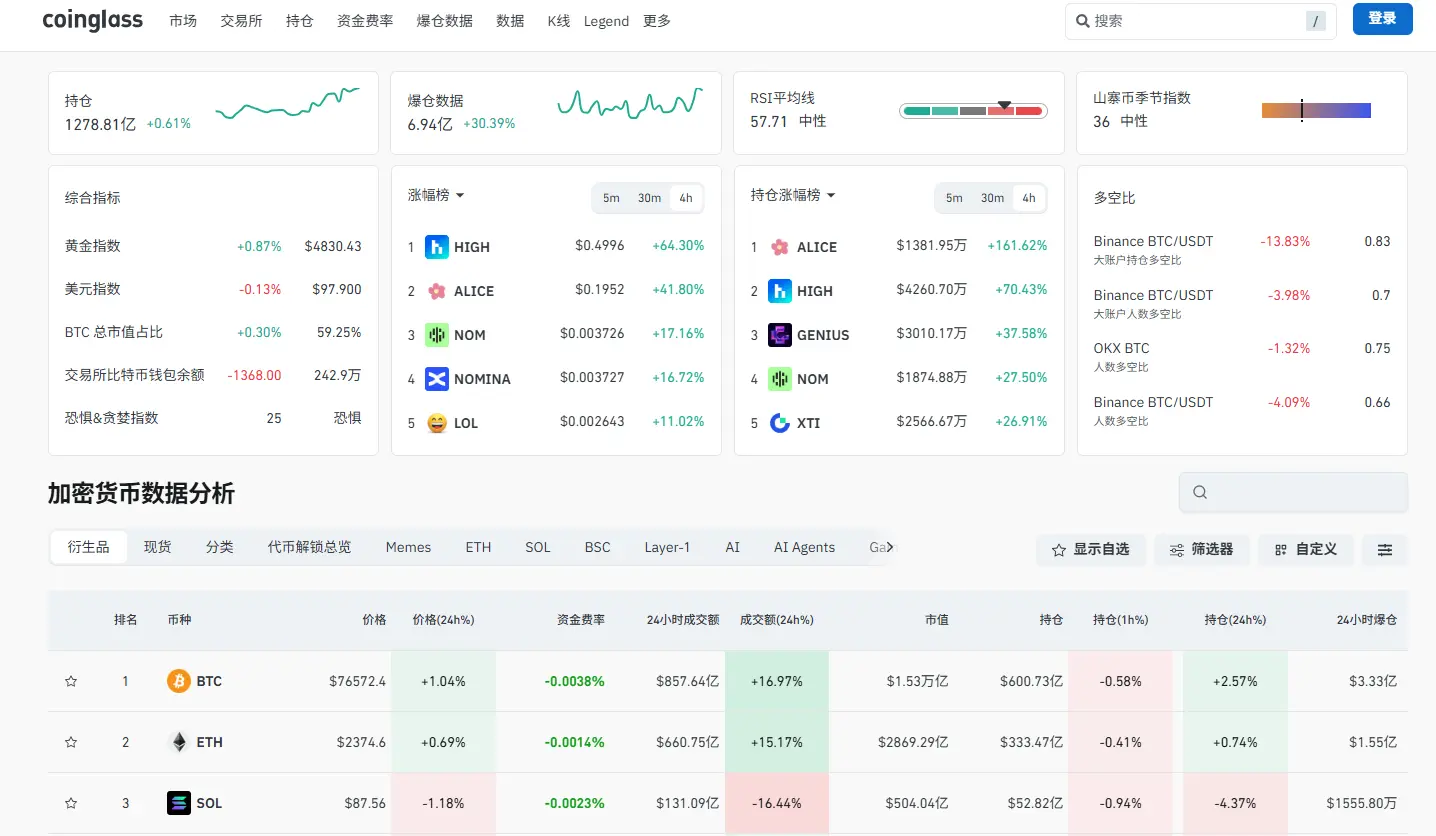1436x836 pixels.
Task: Click 黄金指数 row label
Action: point(93,246)
